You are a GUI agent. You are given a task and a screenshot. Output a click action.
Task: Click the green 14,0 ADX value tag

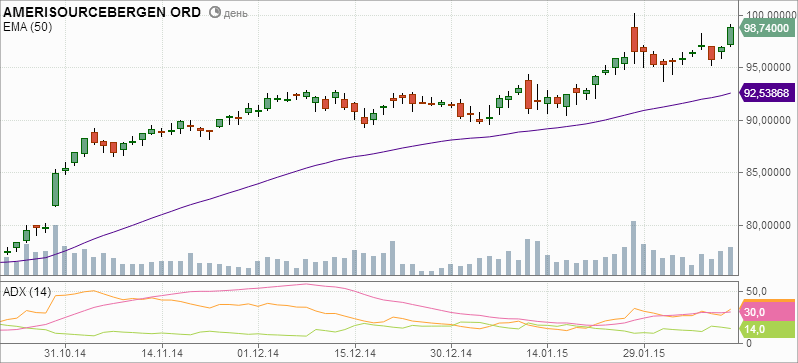point(767,329)
